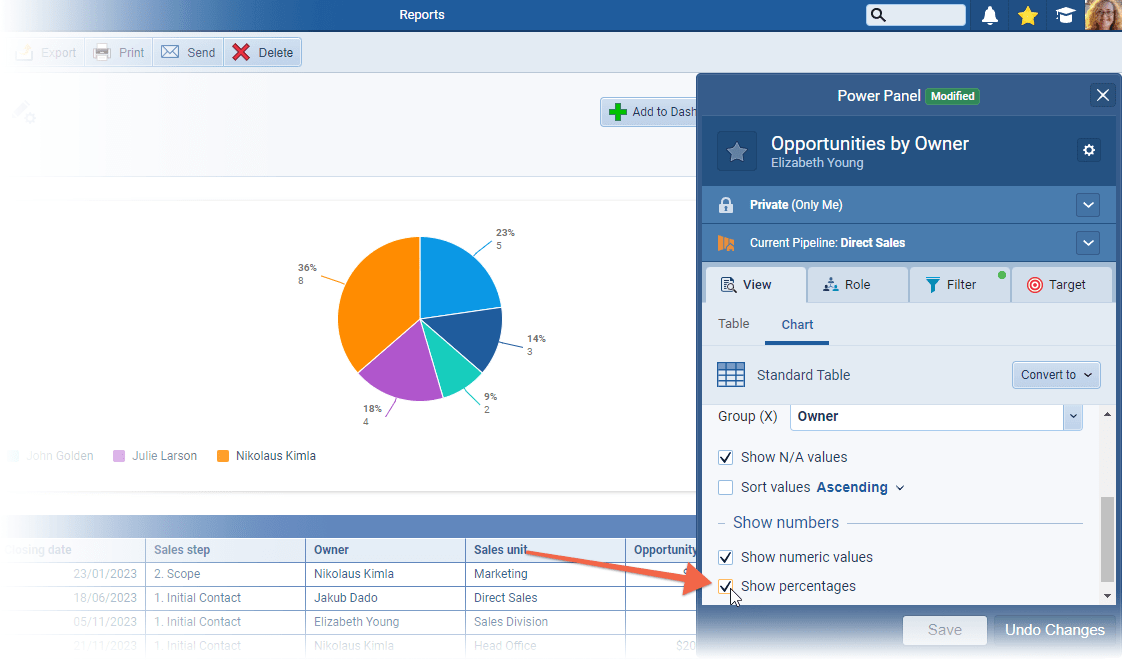Click the Delete button in toolbar
The height and width of the screenshot is (660, 1122).
point(263,53)
